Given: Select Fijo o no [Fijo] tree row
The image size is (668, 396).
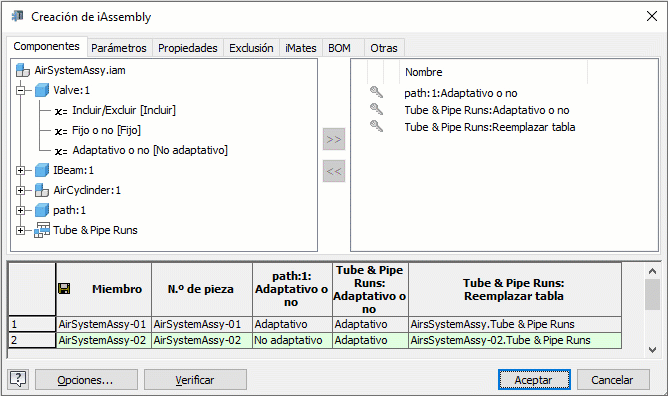Looking at the screenshot, I should pos(107,130).
